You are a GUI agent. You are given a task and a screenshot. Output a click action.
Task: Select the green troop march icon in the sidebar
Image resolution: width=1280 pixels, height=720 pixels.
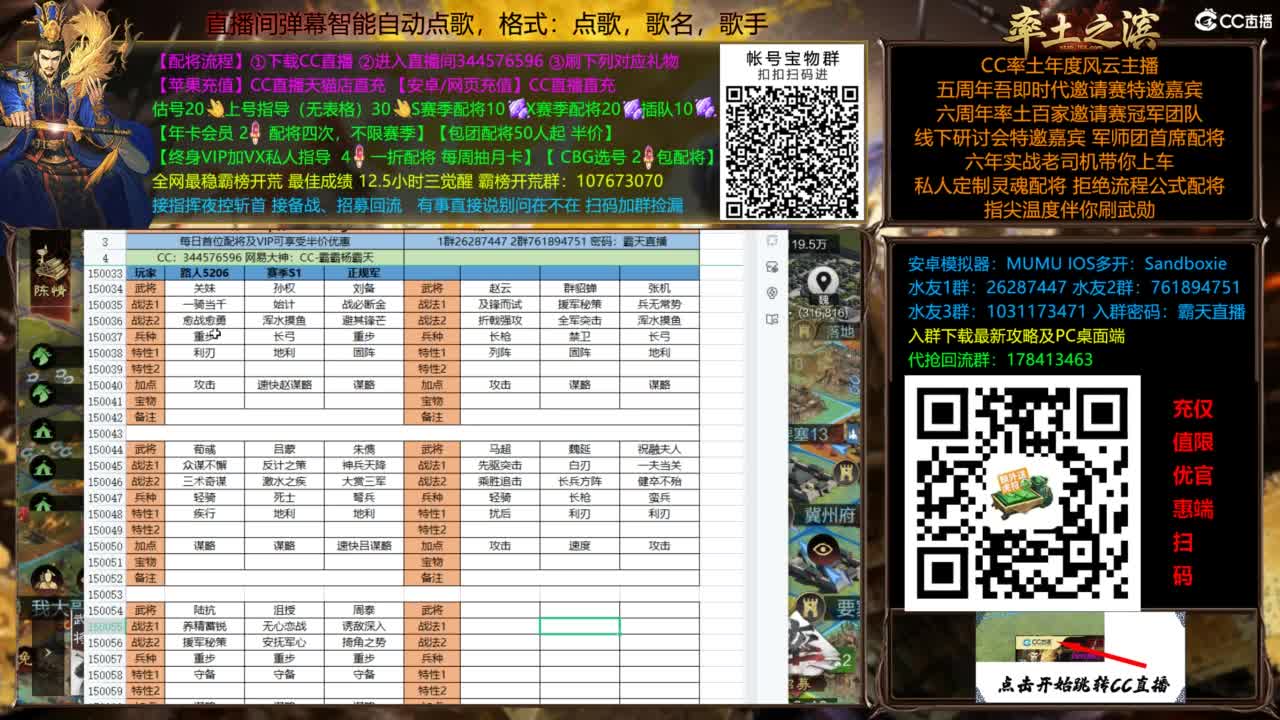point(41,357)
